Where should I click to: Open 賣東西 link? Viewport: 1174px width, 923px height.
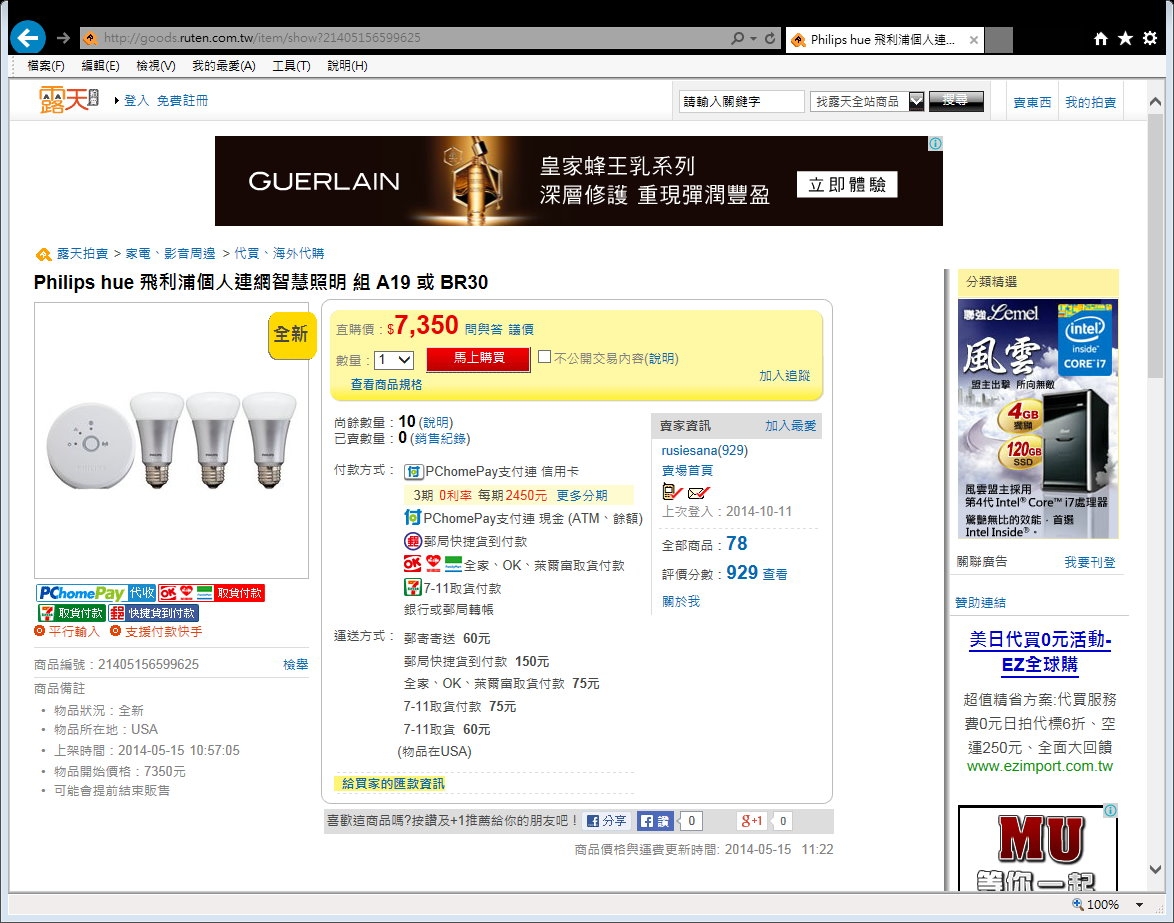[1032, 103]
